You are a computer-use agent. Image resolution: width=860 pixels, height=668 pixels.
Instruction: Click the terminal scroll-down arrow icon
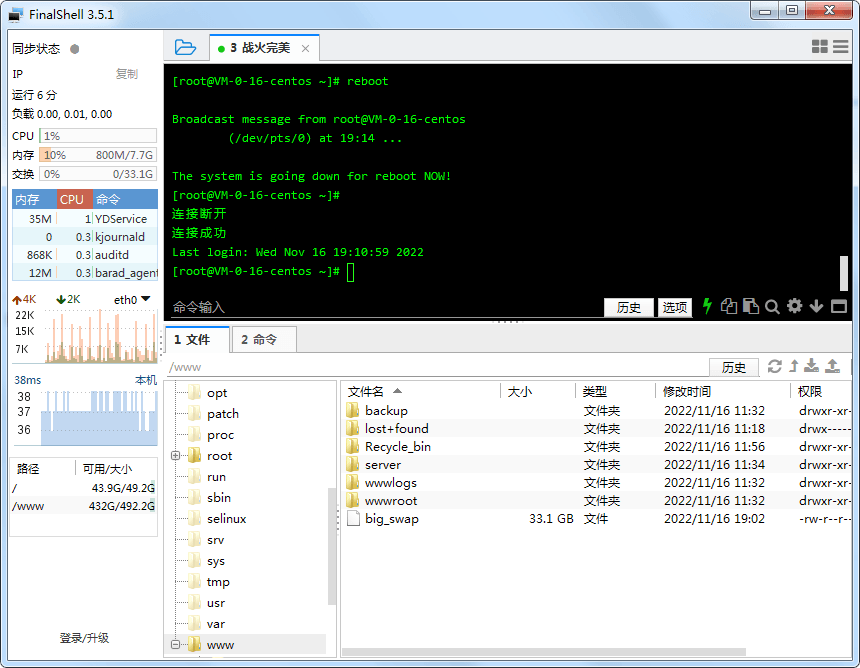816,306
